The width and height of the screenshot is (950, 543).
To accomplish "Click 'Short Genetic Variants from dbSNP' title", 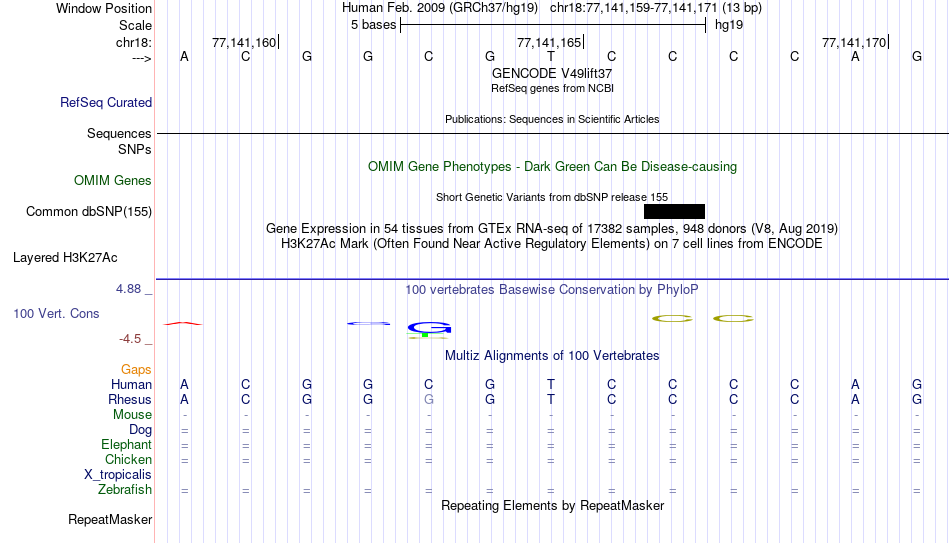I will pyautogui.click(x=552, y=197).
